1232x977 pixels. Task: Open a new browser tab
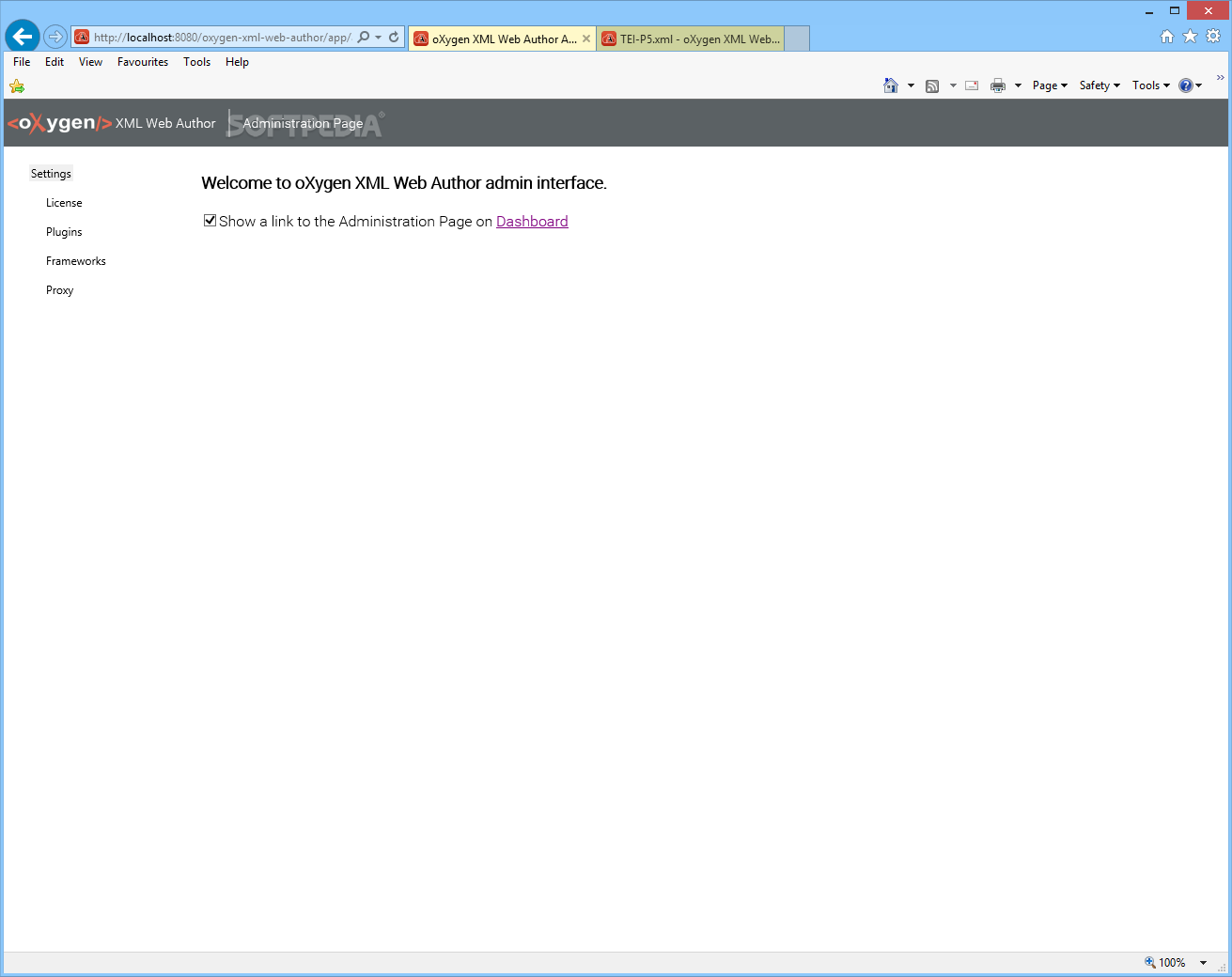[797, 39]
